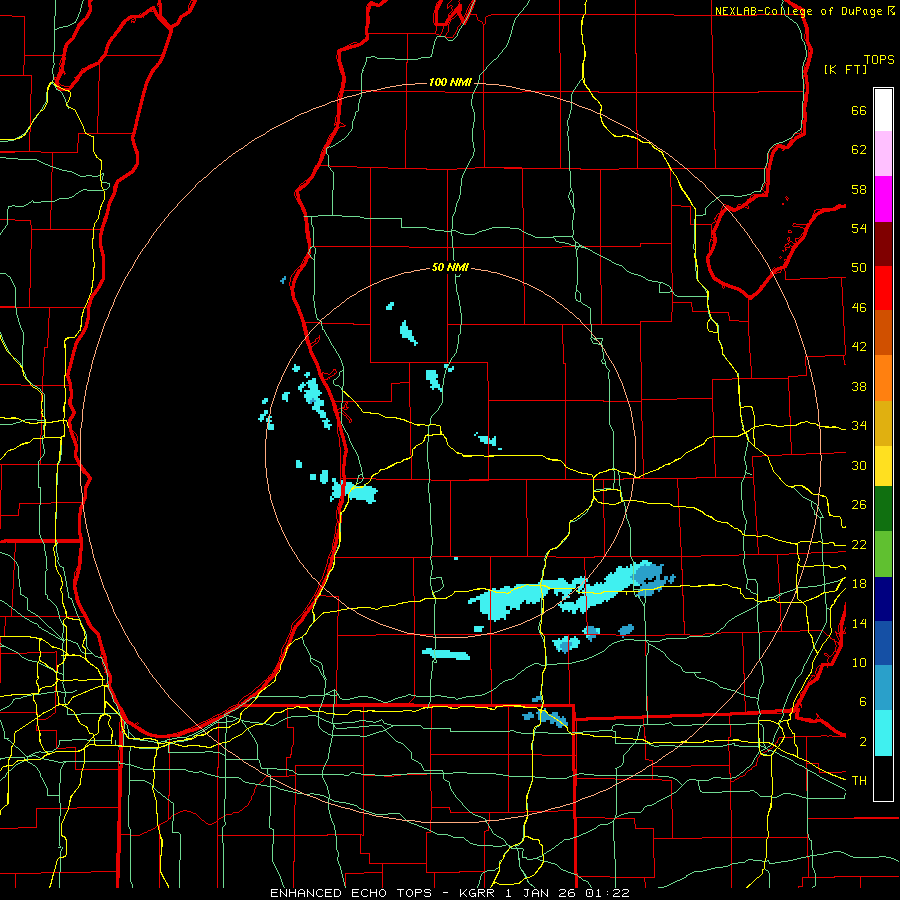The height and width of the screenshot is (900, 900).
Task: Click the 6 value on the legend
Action: pos(863,702)
